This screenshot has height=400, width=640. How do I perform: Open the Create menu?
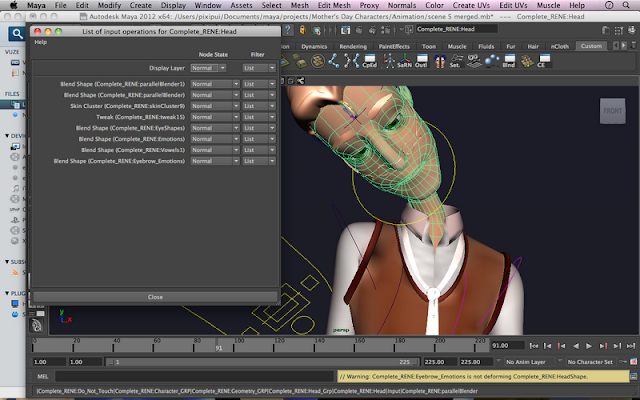pyautogui.click(x=140, y=5)
